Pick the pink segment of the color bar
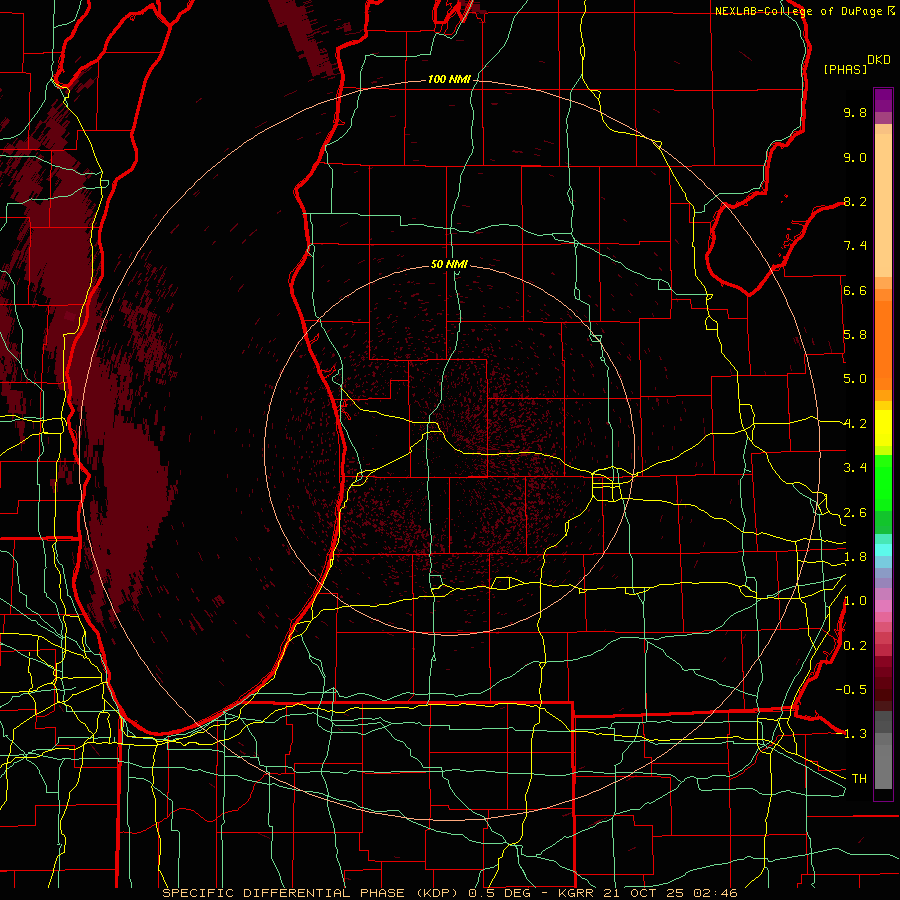 [883, 606]
